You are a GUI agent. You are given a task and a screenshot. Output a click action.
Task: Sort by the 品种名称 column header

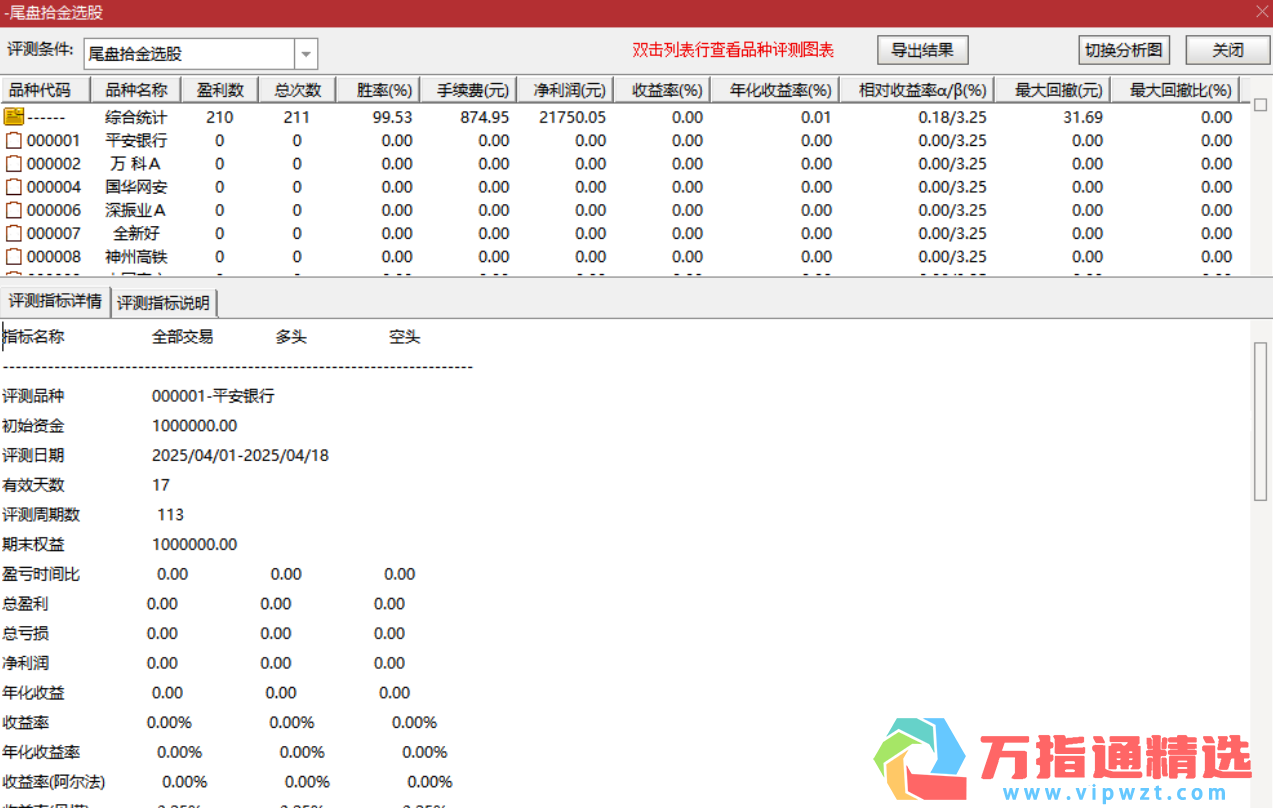(135, 90)
